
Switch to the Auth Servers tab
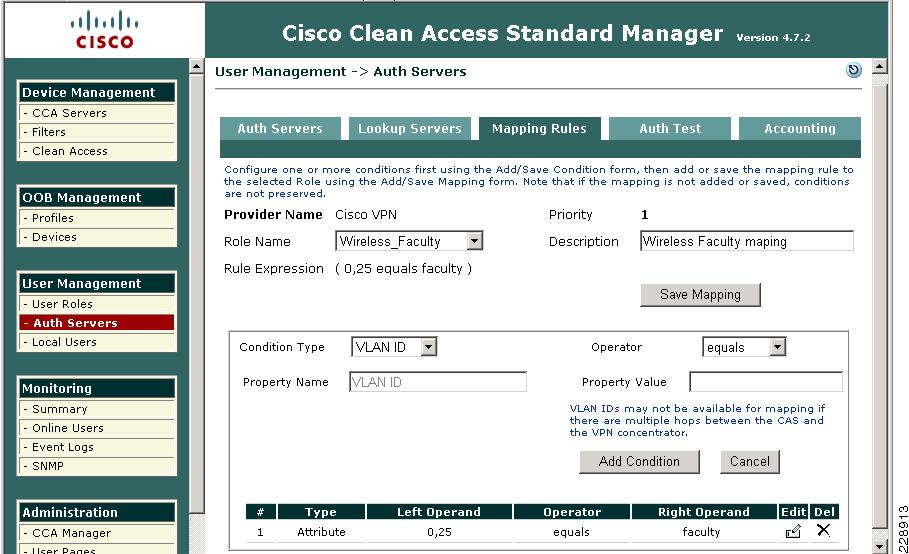pyautogui.click(x=280, y=129)
